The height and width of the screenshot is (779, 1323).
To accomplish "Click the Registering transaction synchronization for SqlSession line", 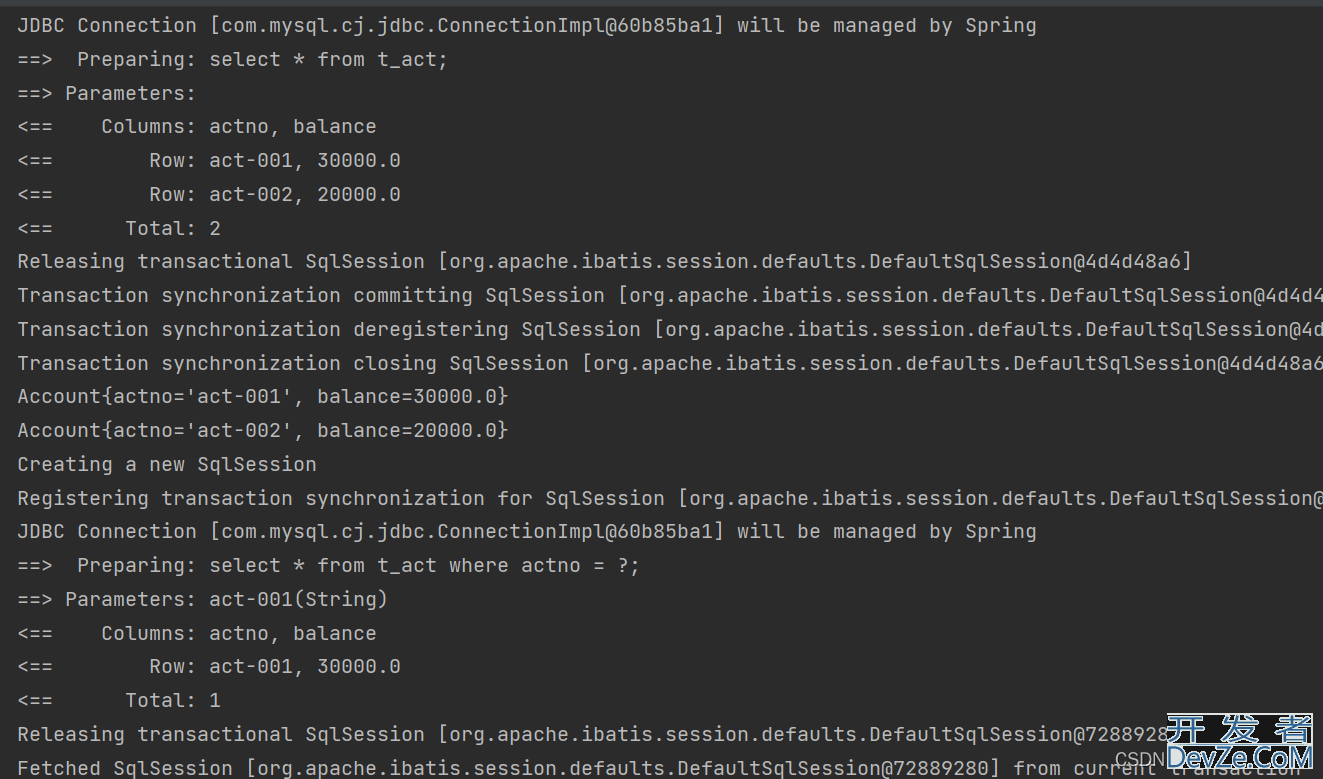I will tap(670, 498).
